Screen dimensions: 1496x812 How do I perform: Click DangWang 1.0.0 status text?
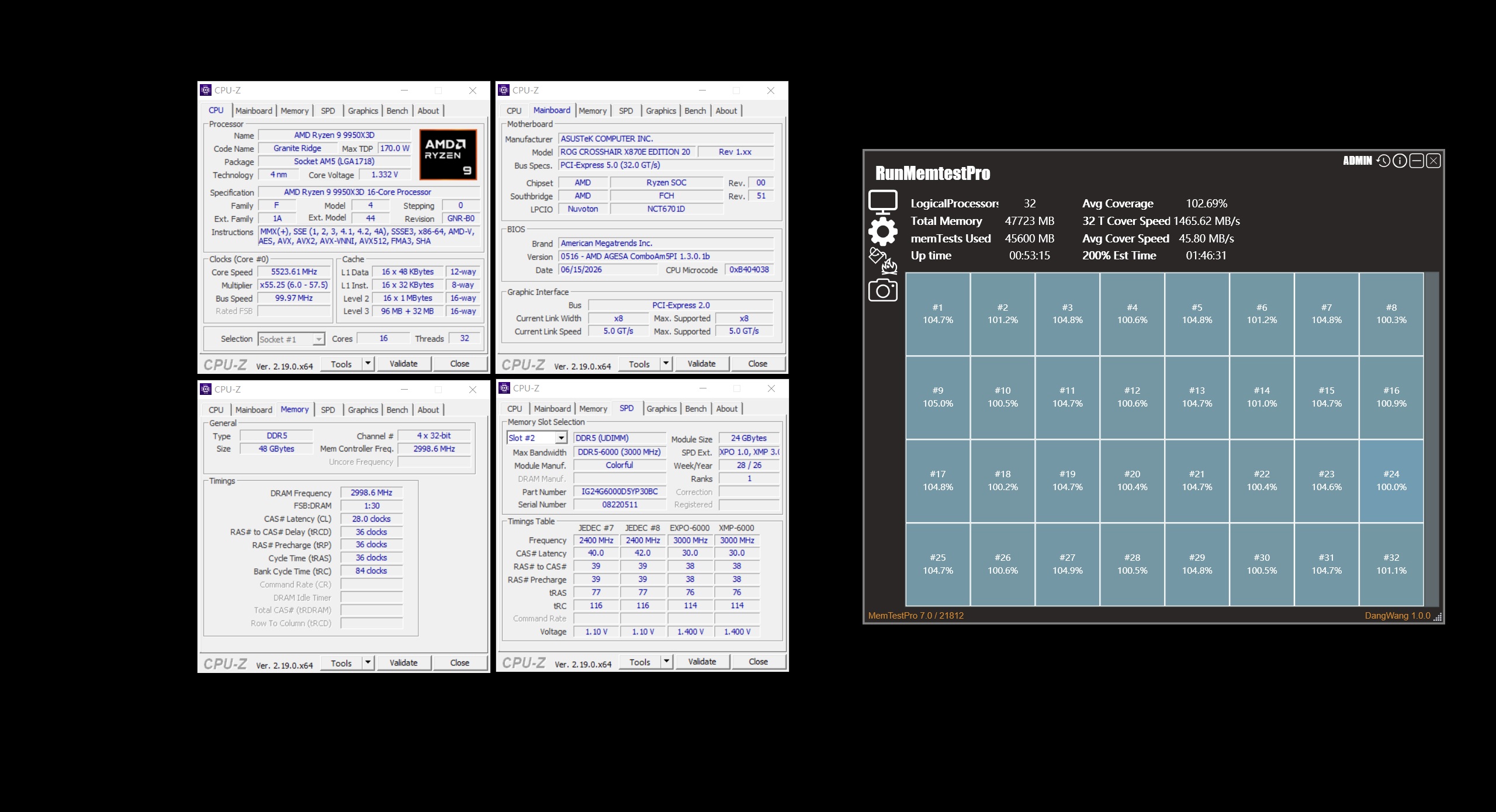point(1397,615)
